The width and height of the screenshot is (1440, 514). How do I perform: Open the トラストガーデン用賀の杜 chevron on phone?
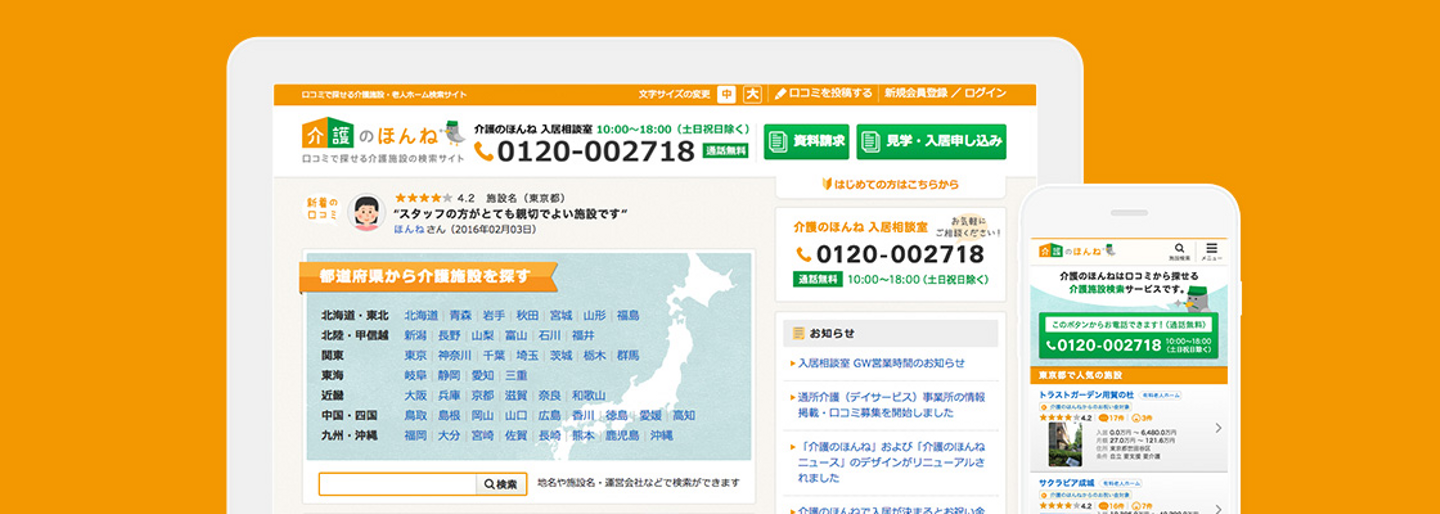pyautogui.click(x=1218, y=428)
